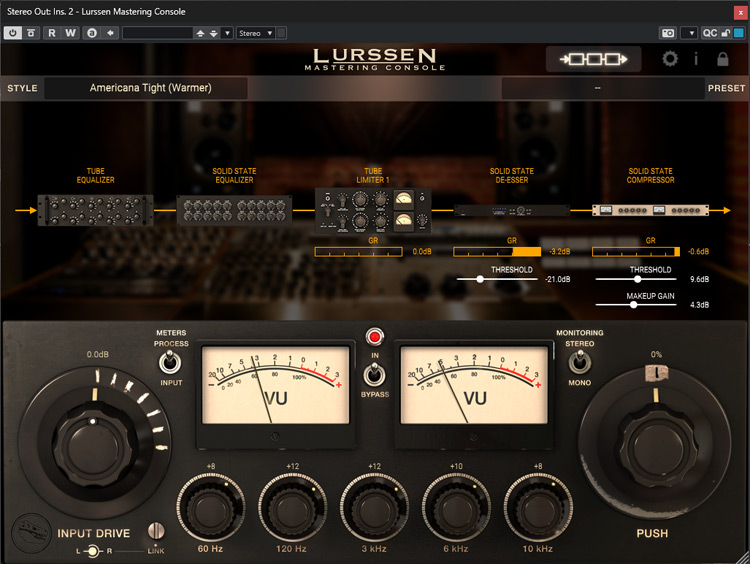Click the right VU meter
Screen dimensions: 750x564
pos(474,385)
